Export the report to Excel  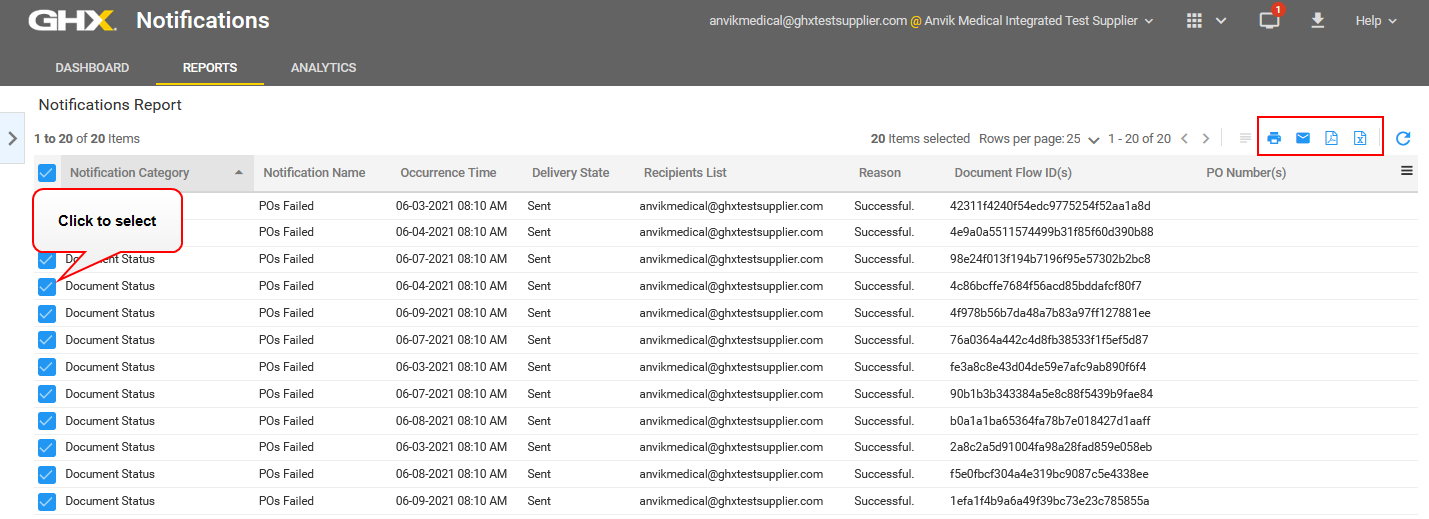[x=1360, y=138]
